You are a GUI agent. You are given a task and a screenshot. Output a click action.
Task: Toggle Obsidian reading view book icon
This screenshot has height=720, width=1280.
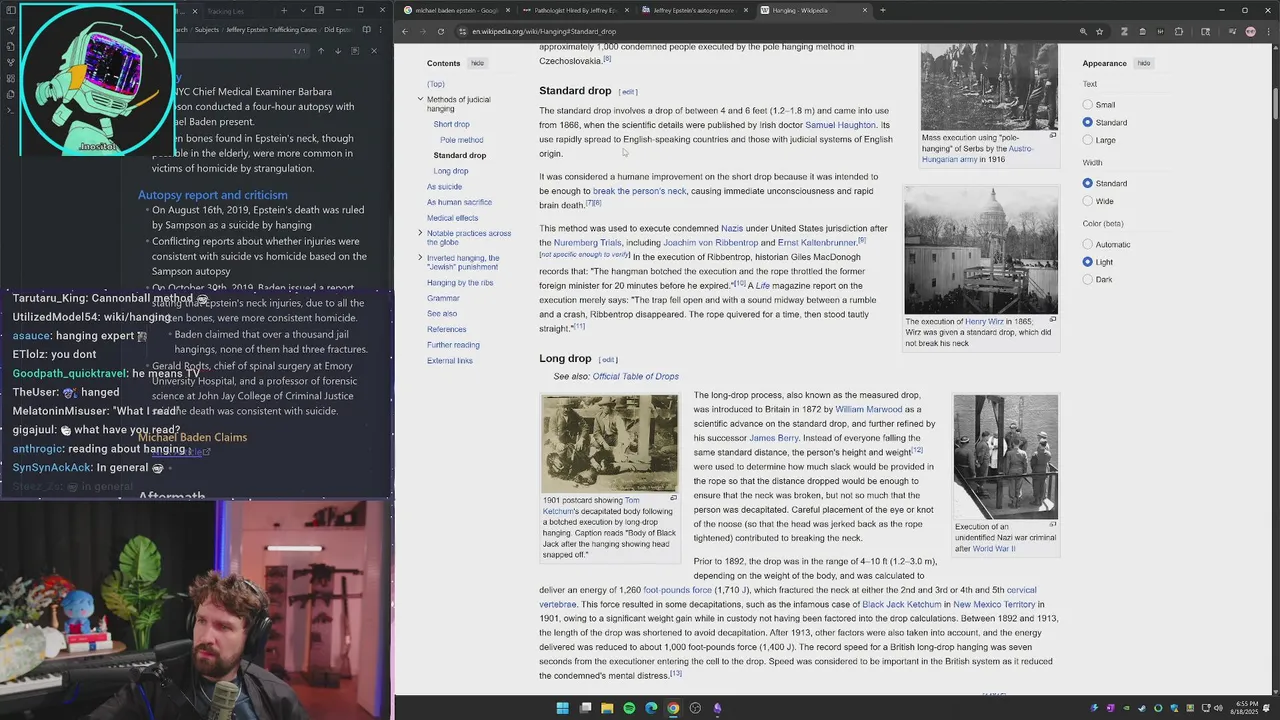point(367,29)
